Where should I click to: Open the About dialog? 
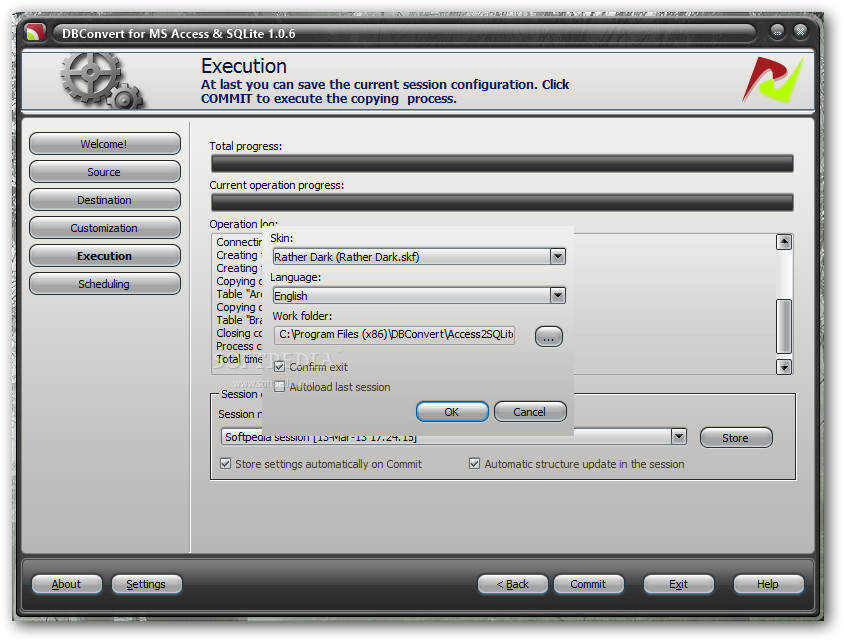pos(67,584)
